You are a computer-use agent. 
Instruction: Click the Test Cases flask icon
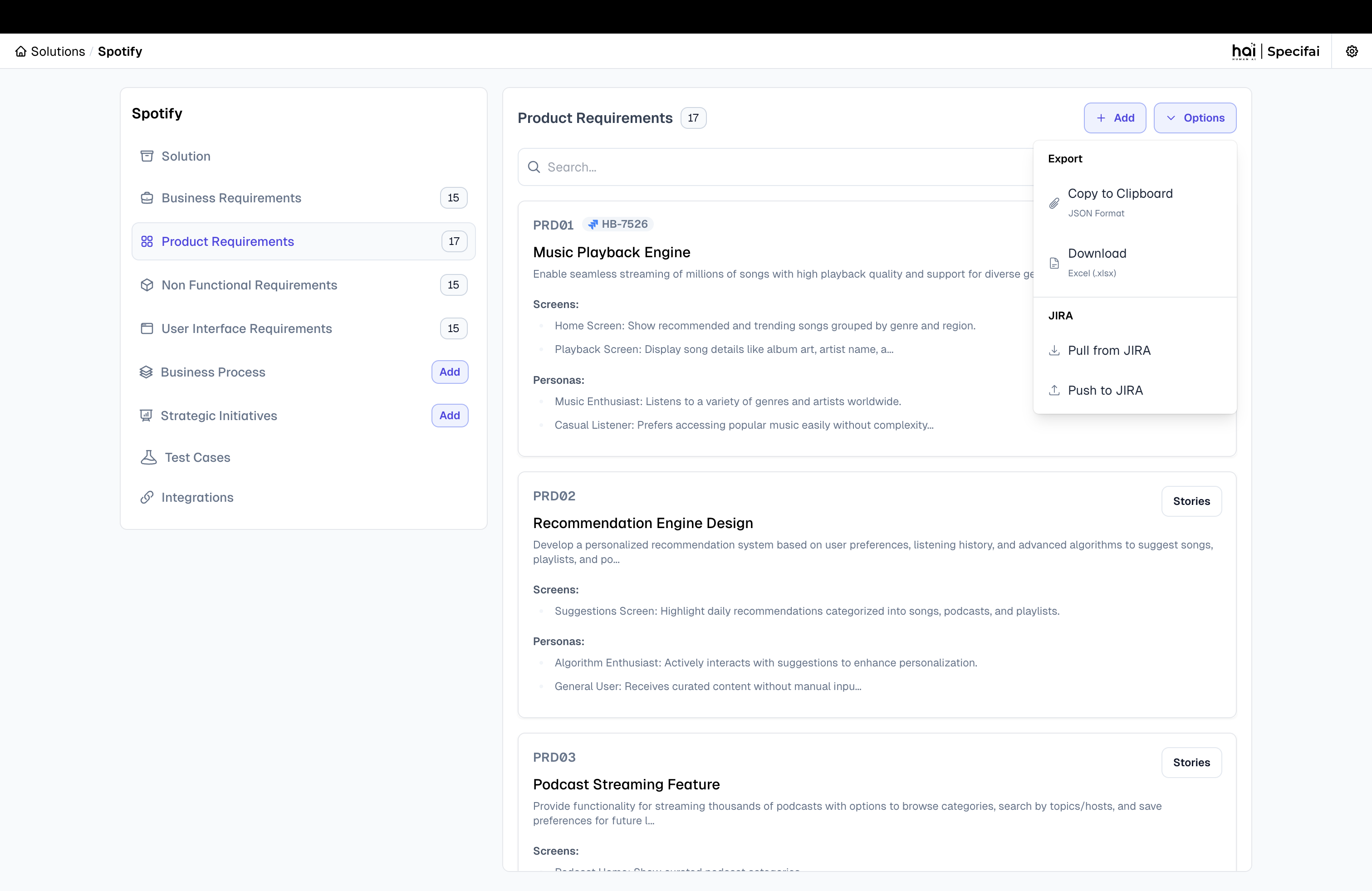pyautogui.click(x=149, y=458)
